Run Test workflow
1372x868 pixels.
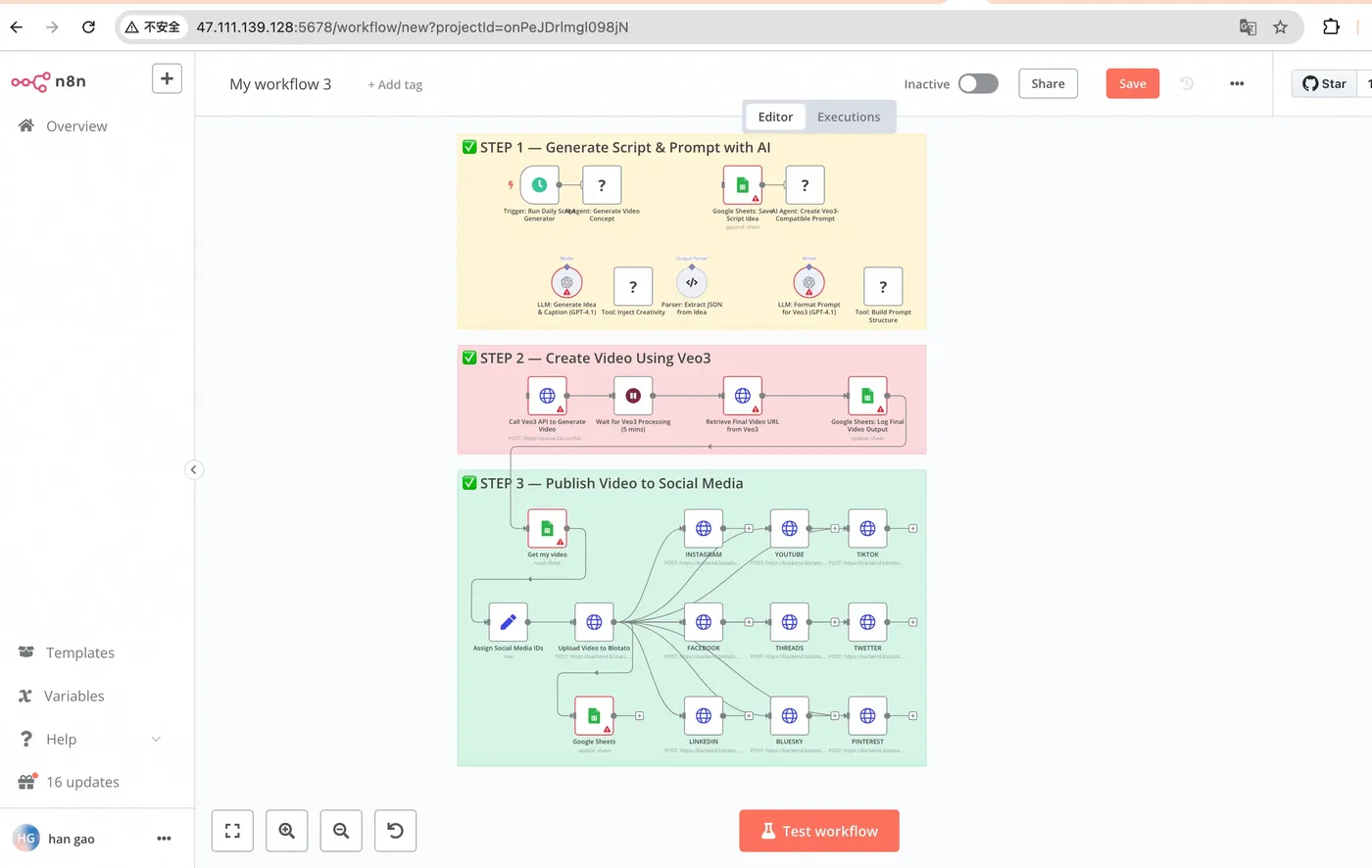819,831
